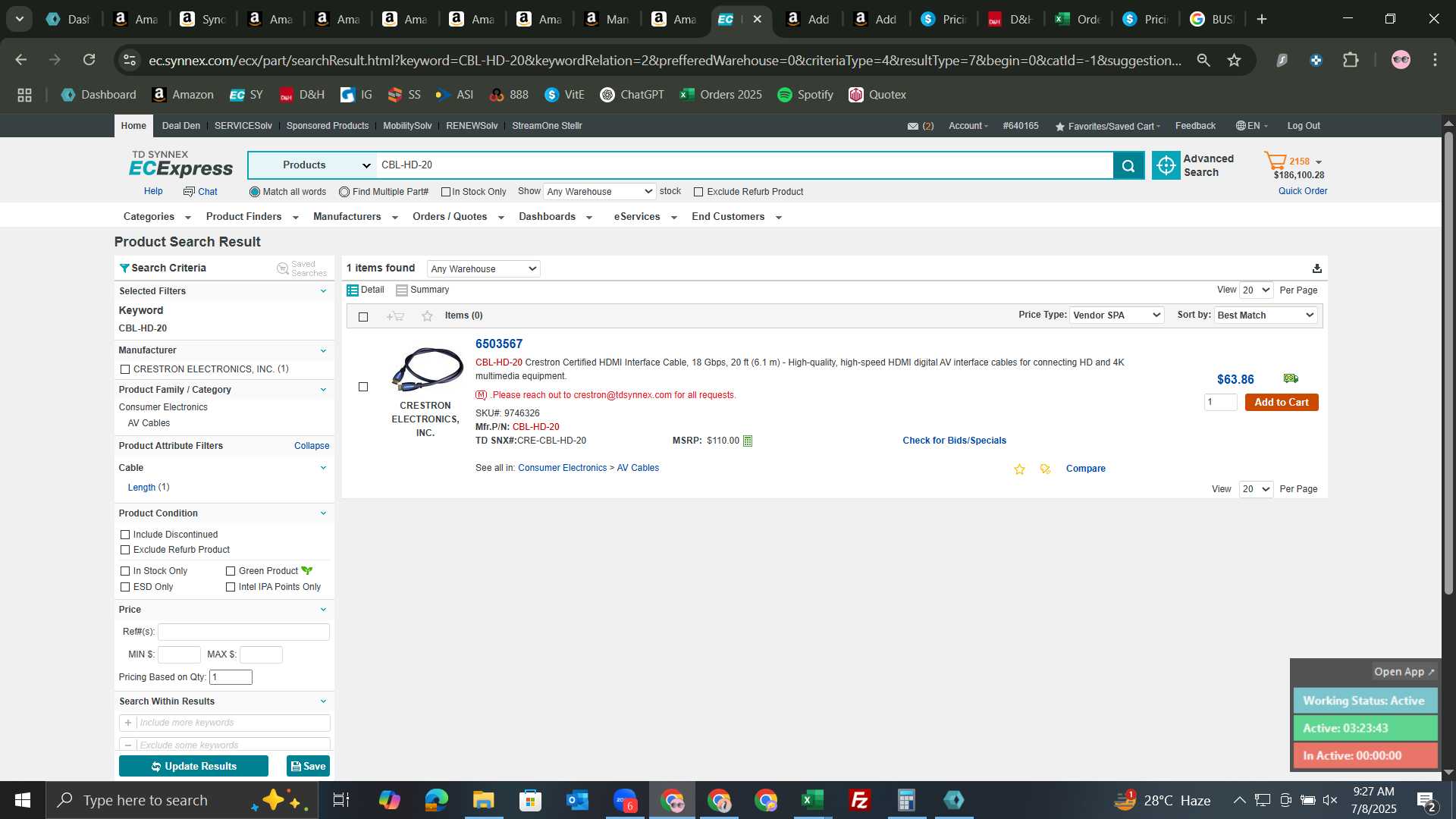Click the green shipping truck icon
The height and width of the screenshot is (819, 1456).
1291,378
